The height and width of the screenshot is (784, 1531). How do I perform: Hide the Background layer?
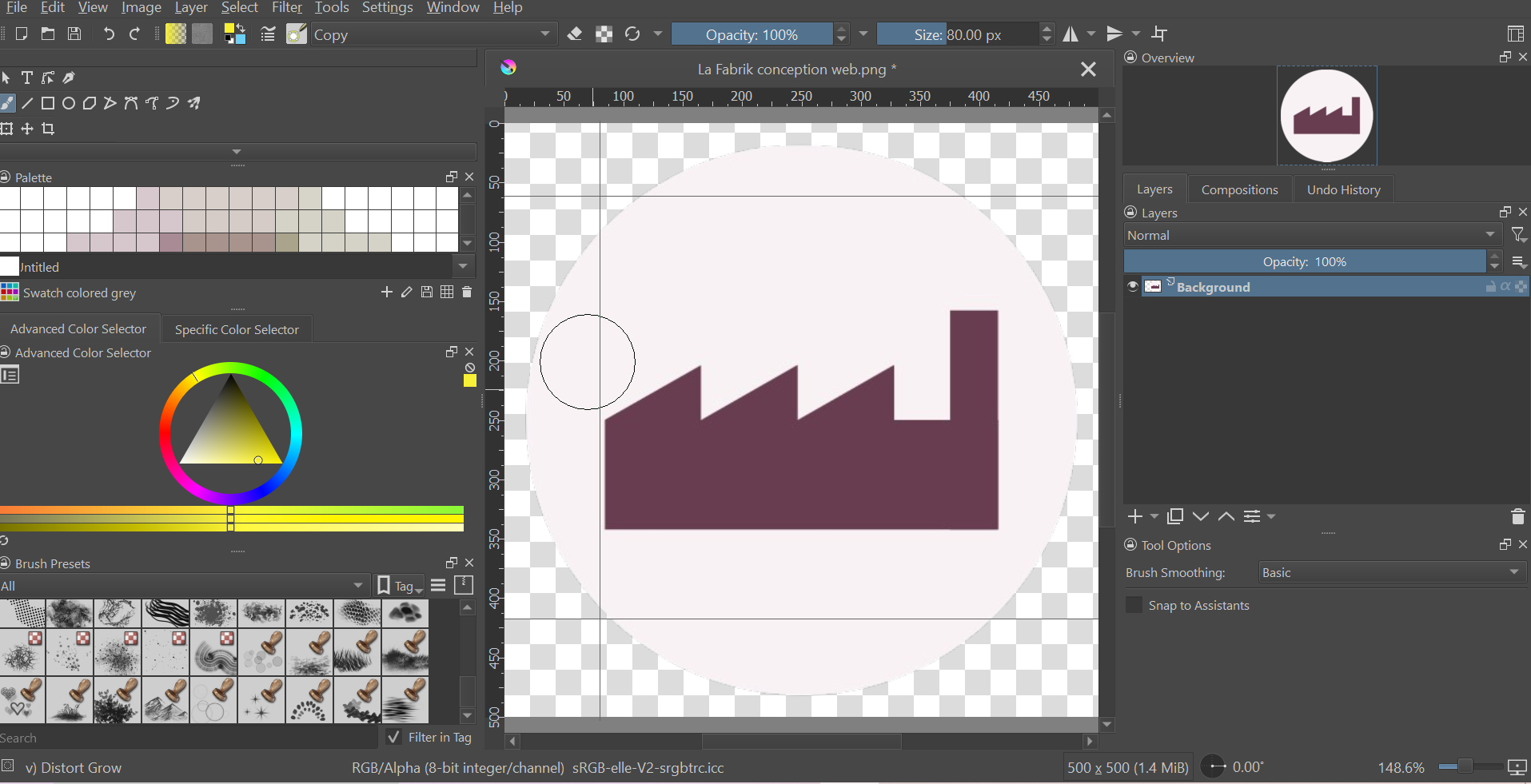[x=1132, y=287]
